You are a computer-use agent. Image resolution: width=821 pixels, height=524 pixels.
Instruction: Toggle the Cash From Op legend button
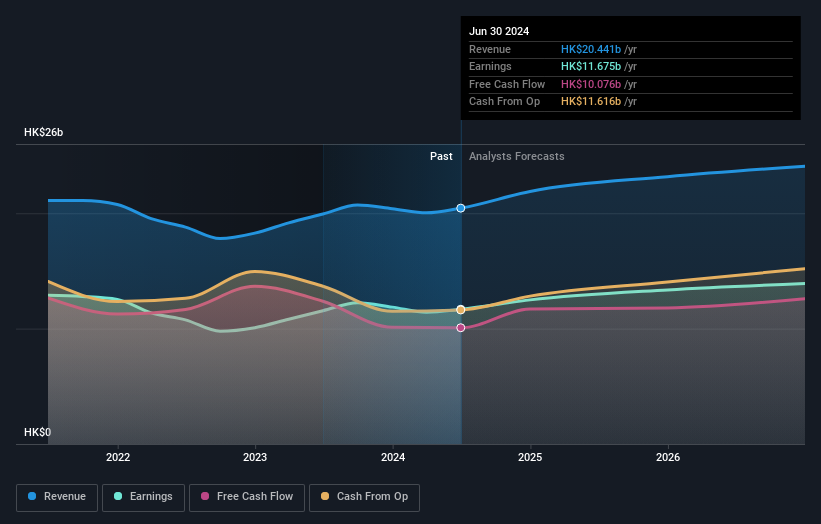pyautogui.click(x=364, y=497)
